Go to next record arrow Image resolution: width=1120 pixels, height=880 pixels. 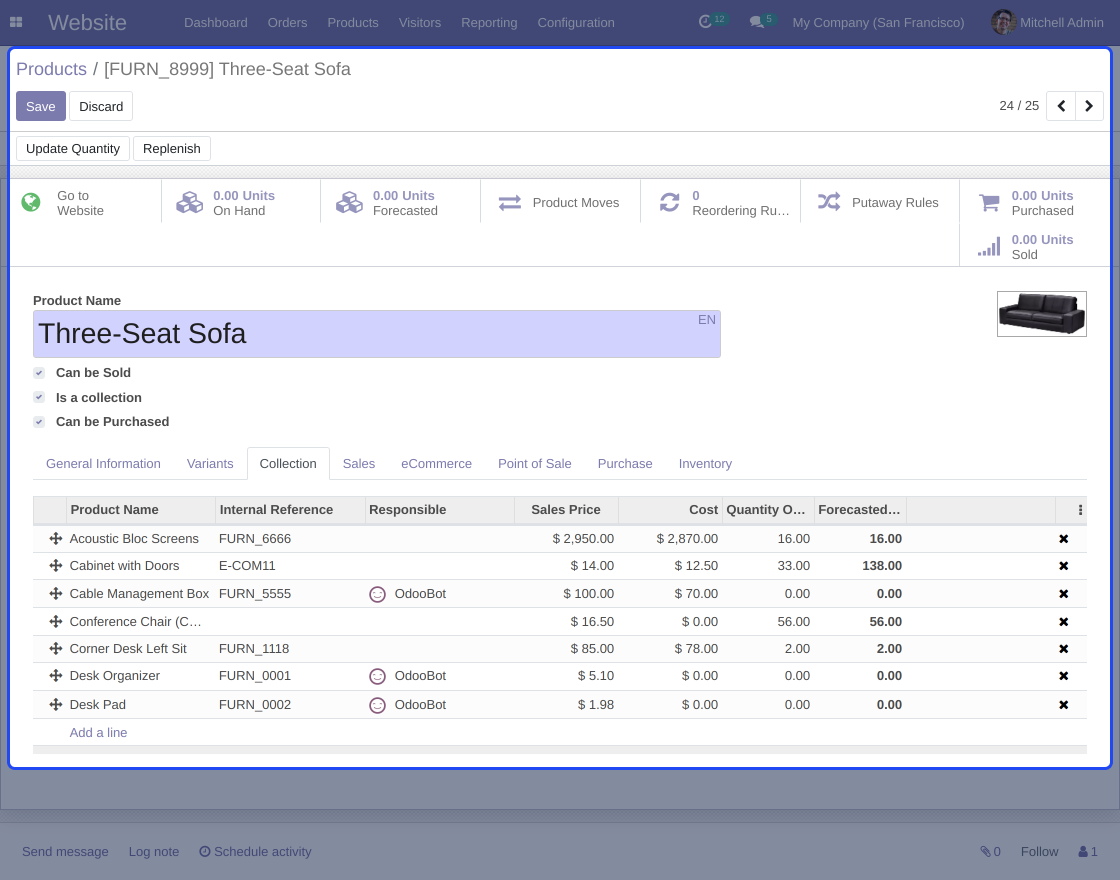(x=1089, y=106)
